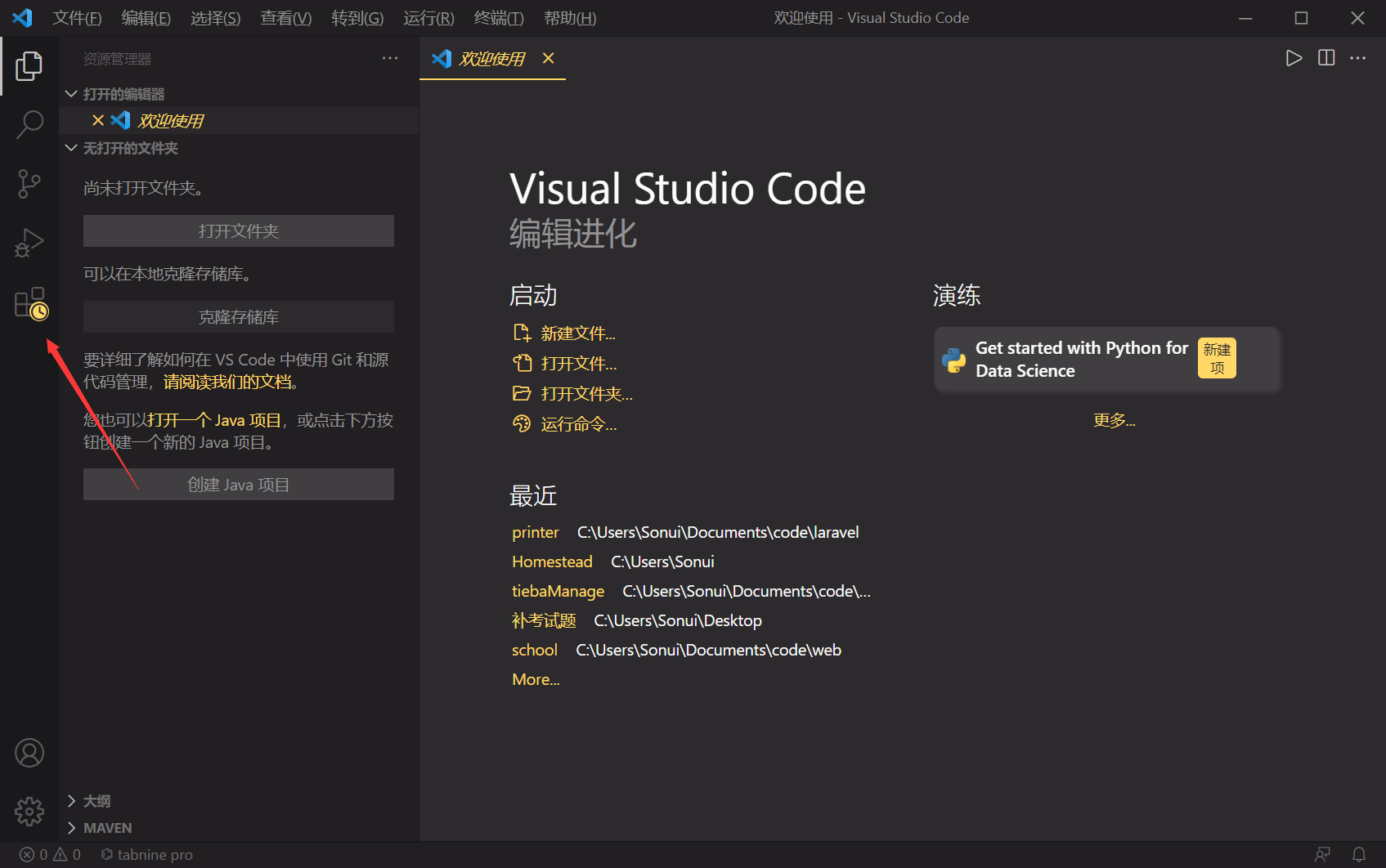Click the 创建 Java 项目 button
The width and height of the screenshot is (1386, 868).
coord(239,485)
